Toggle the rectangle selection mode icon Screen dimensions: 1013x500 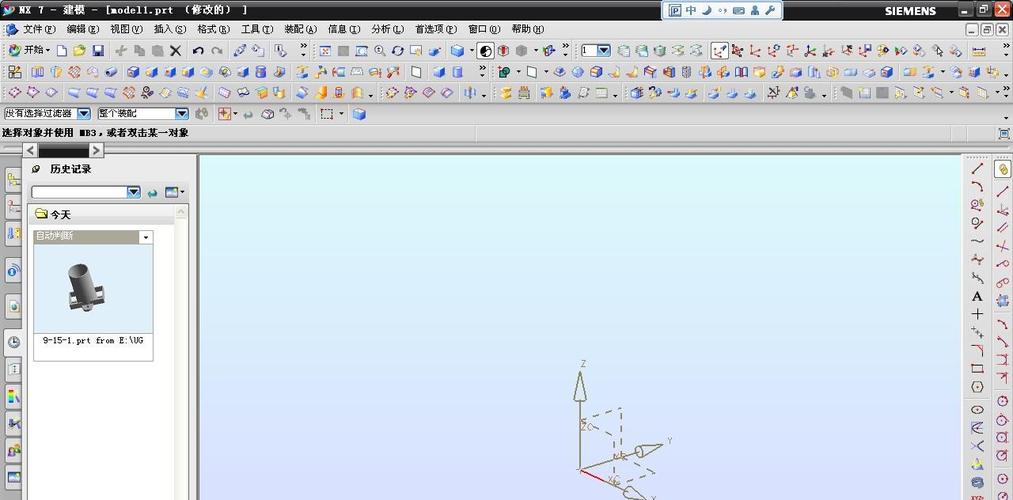click(x=327, y=114)
